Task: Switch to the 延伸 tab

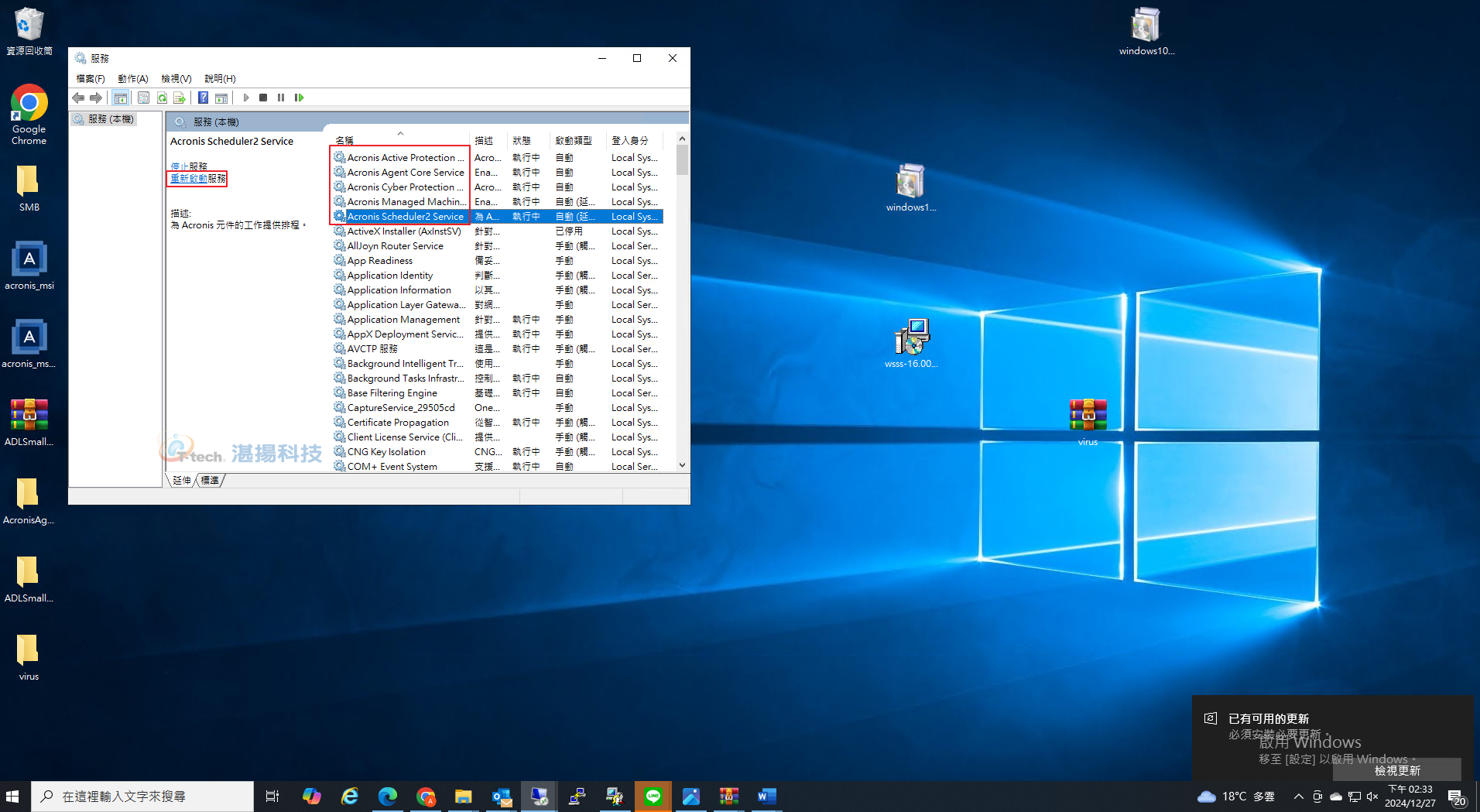Action: pos(182,481)
